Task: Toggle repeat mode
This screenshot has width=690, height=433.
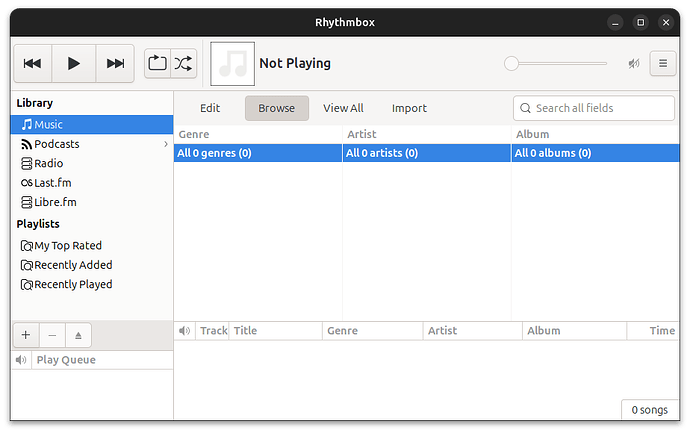Action: pos(157,63)
